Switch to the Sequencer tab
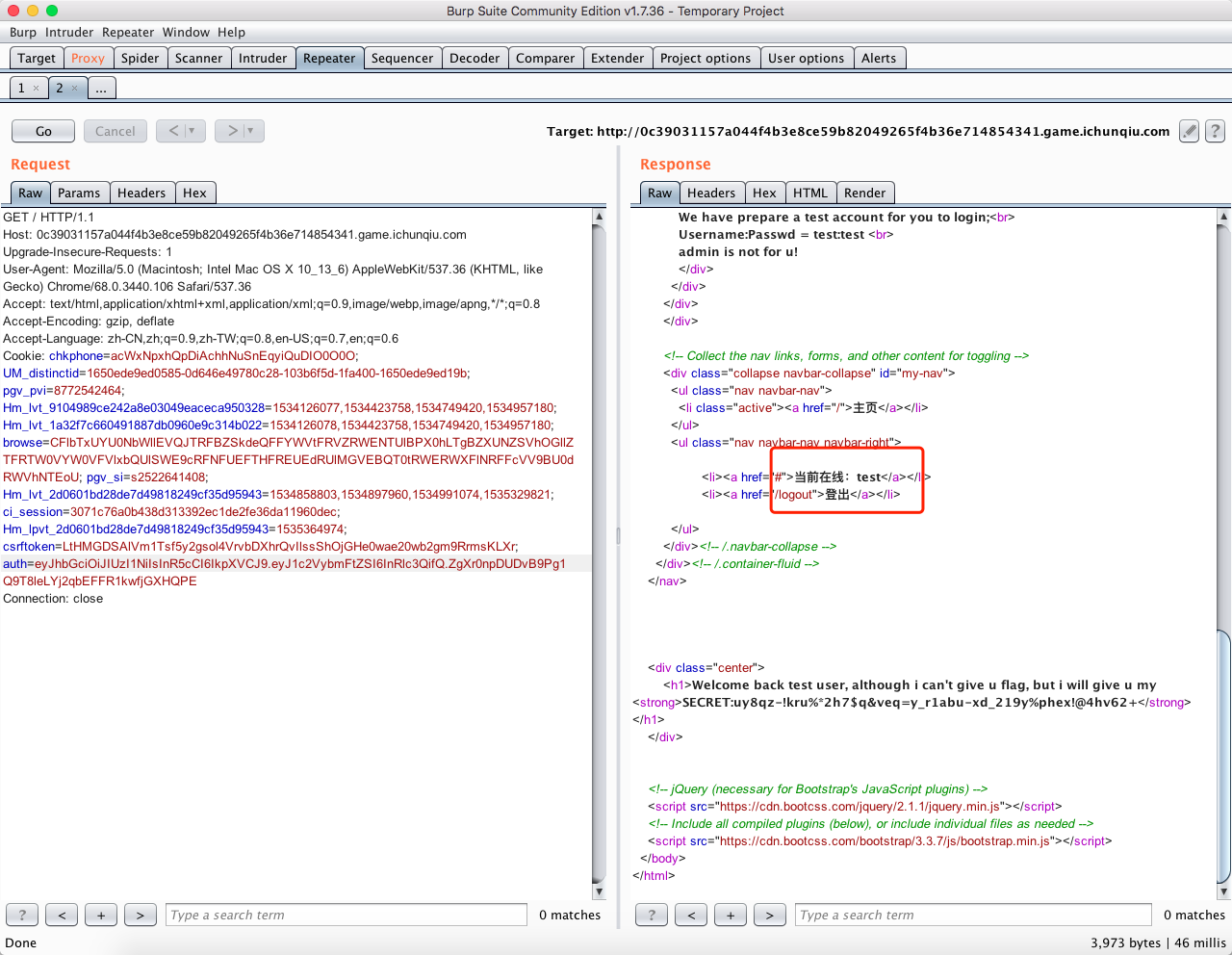 pos(402,58)
